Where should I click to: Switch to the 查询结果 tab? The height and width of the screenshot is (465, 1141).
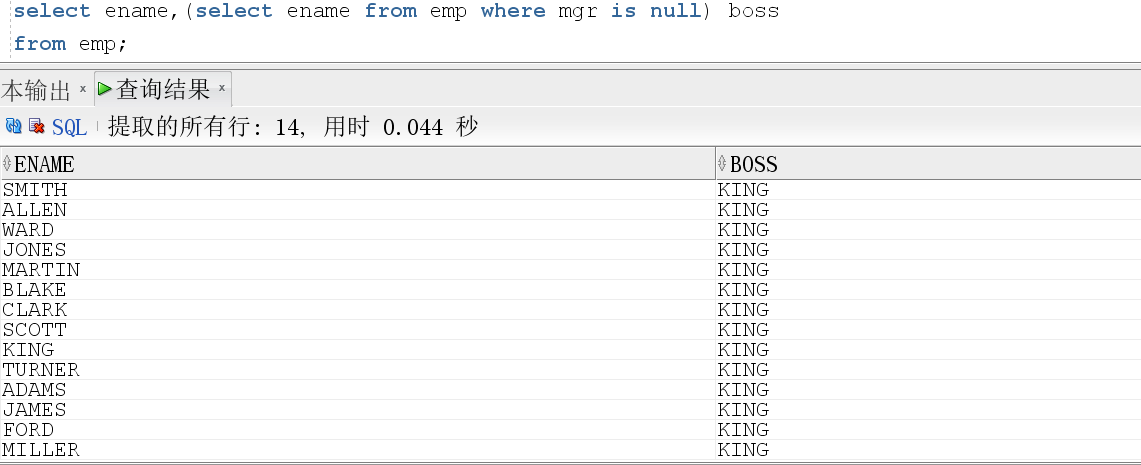pos(163,89)
